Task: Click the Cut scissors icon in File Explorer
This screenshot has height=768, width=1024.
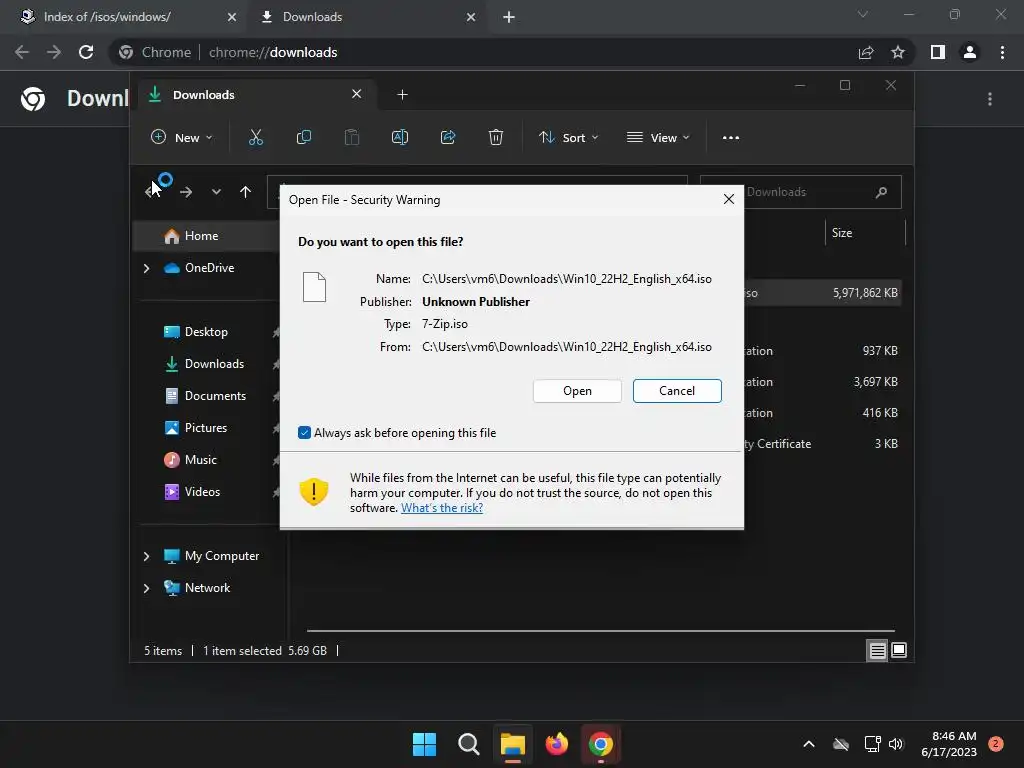Action: point(255,137)
